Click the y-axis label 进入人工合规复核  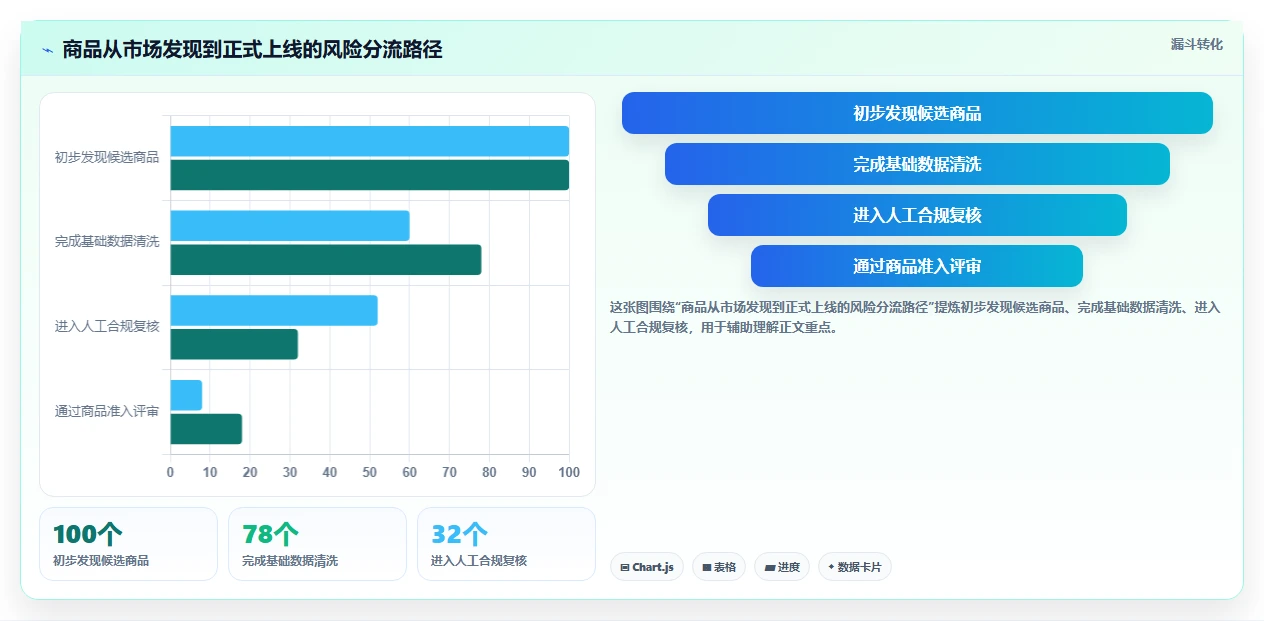point(107,326)
